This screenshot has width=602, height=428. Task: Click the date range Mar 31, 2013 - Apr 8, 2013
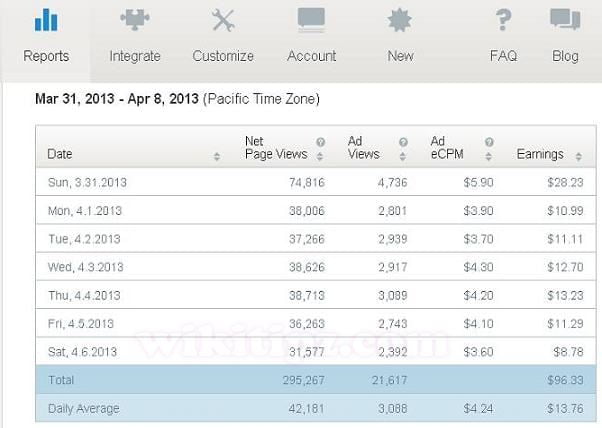[x=117, y=99]
